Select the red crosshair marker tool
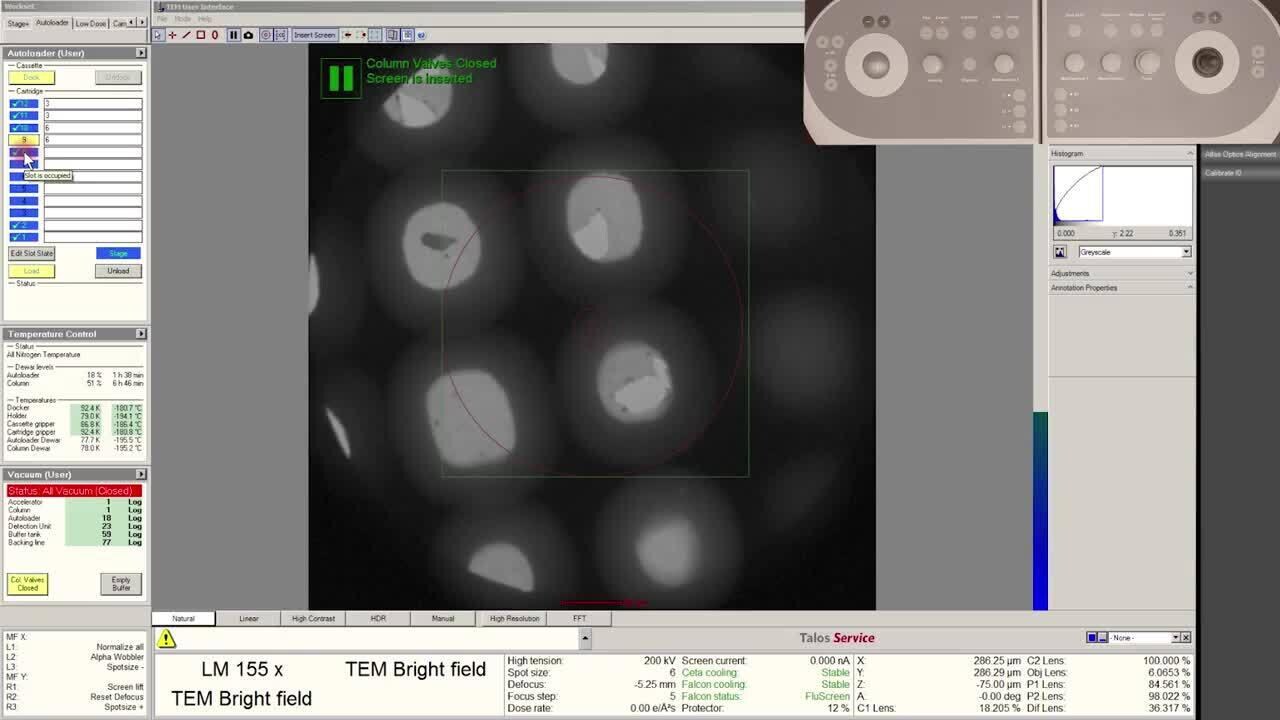 point(172,35)
